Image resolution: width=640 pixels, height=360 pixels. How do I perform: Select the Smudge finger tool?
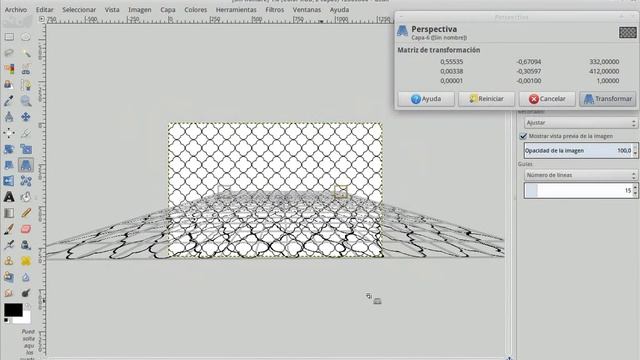9,293
